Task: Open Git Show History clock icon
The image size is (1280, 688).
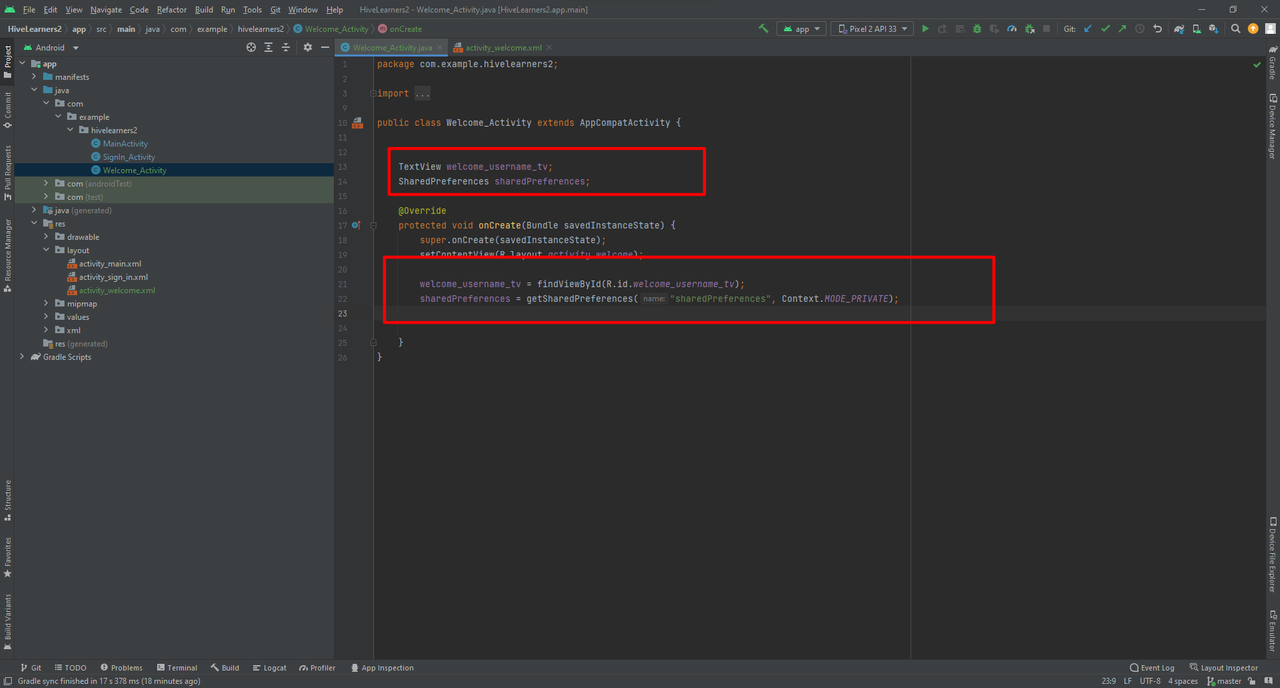Action: point(1140,29)
